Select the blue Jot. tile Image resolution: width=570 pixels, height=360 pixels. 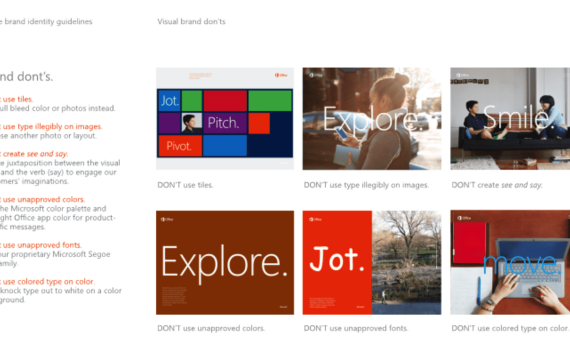(x=169, y=100)
